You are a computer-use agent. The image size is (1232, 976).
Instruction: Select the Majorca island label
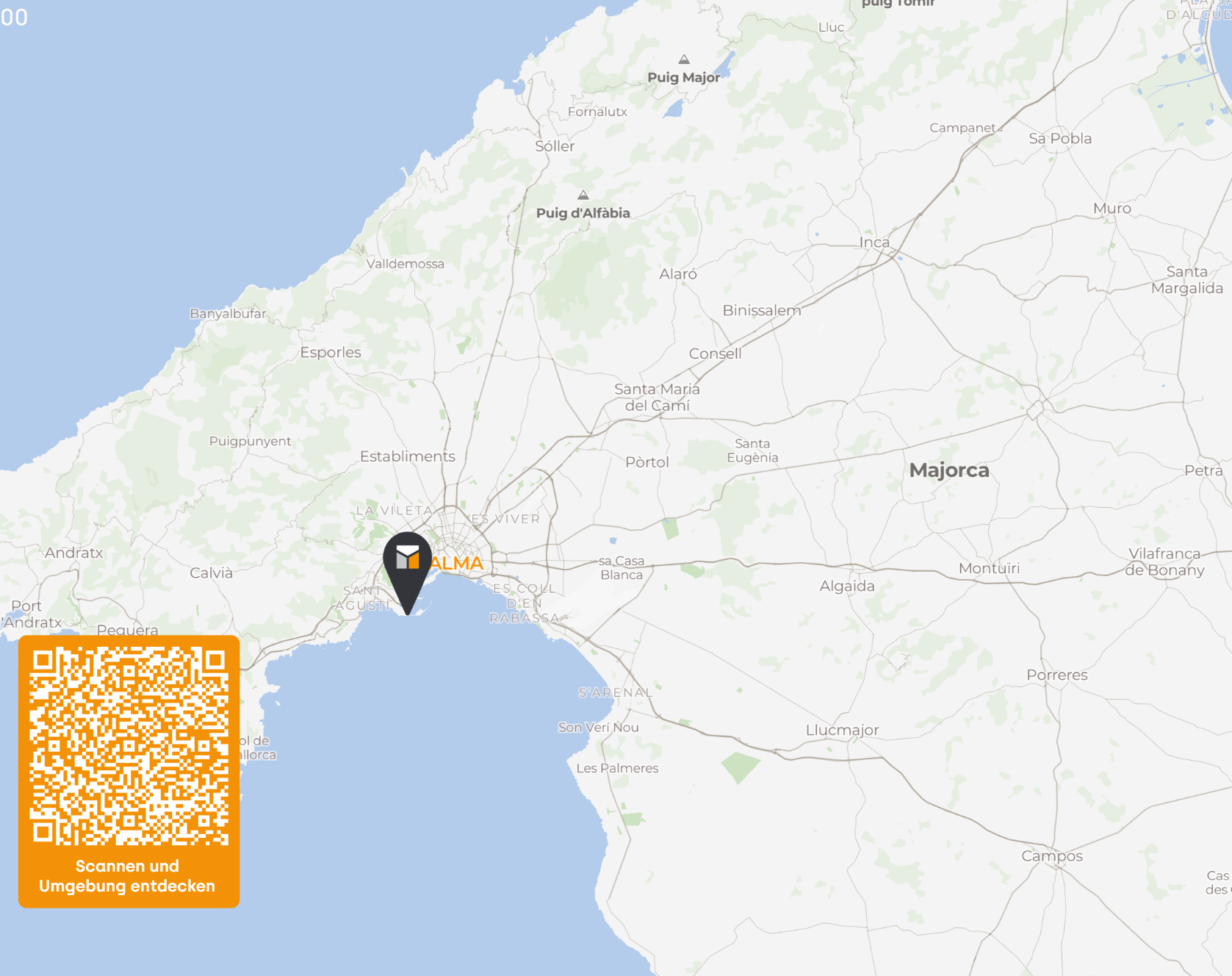click(949, 470)
